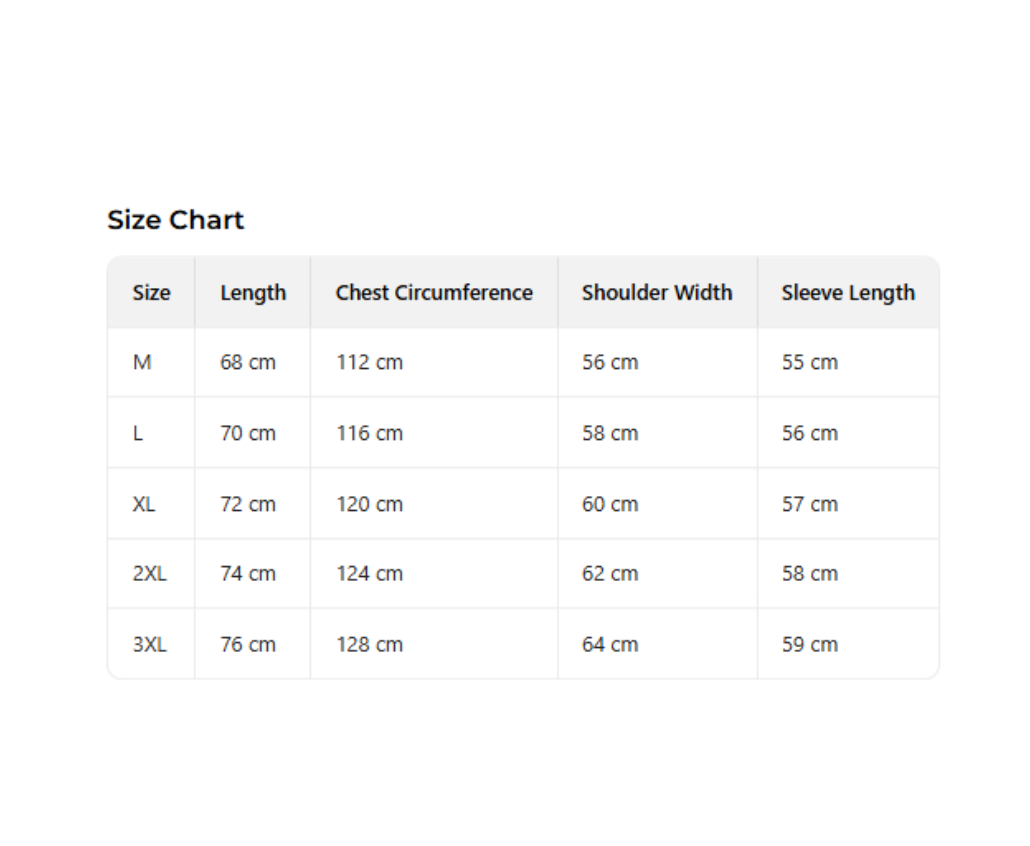
Task: Click the Size Chart heading
Action: click(x=175, y=220)
